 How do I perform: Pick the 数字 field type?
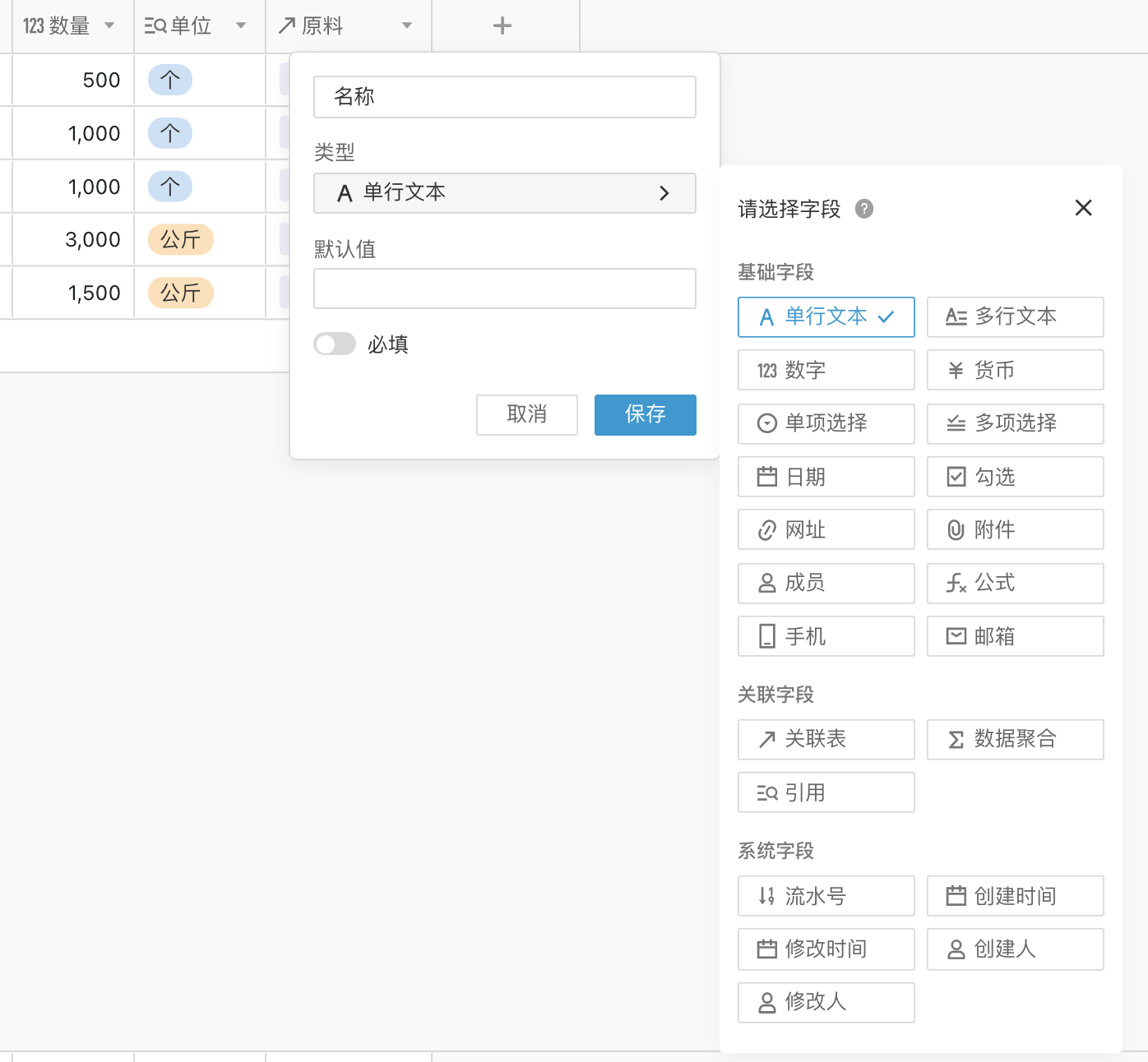click(826, 370)
